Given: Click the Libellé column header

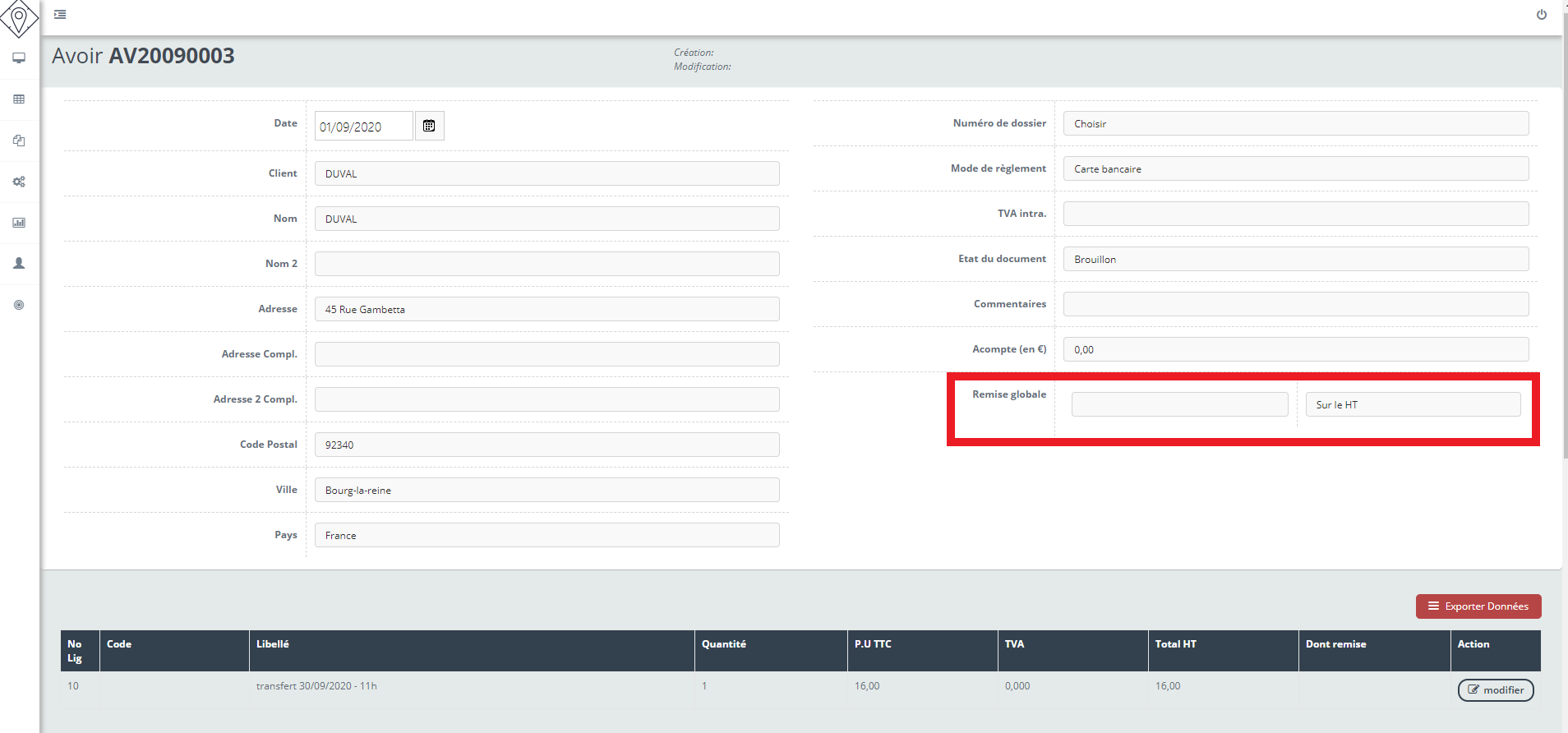Looking at the screenshot, I should [x=273, y=644].
